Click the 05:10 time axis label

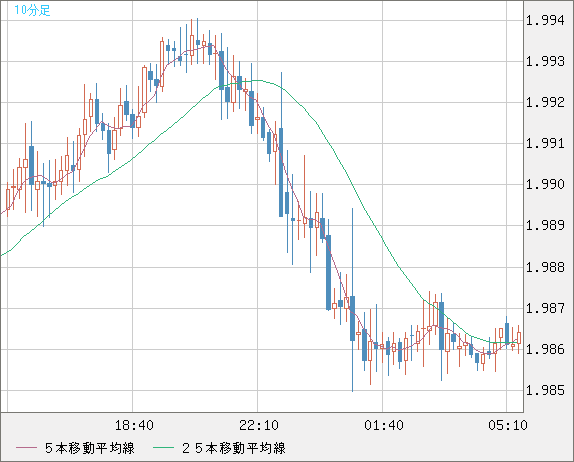pyautogui.click(x=508, y=425)
